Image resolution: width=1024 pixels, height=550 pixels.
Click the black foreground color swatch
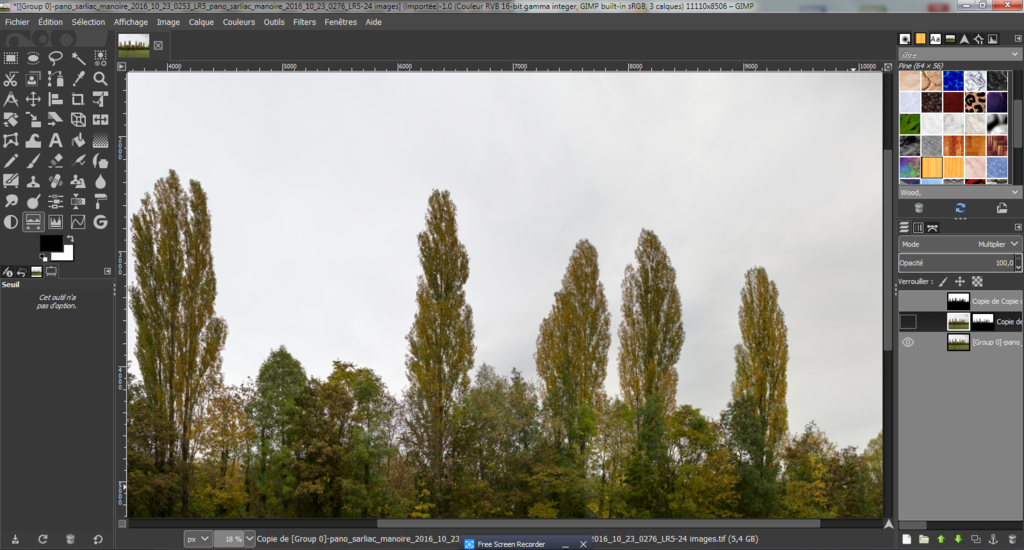click(50, 242)
